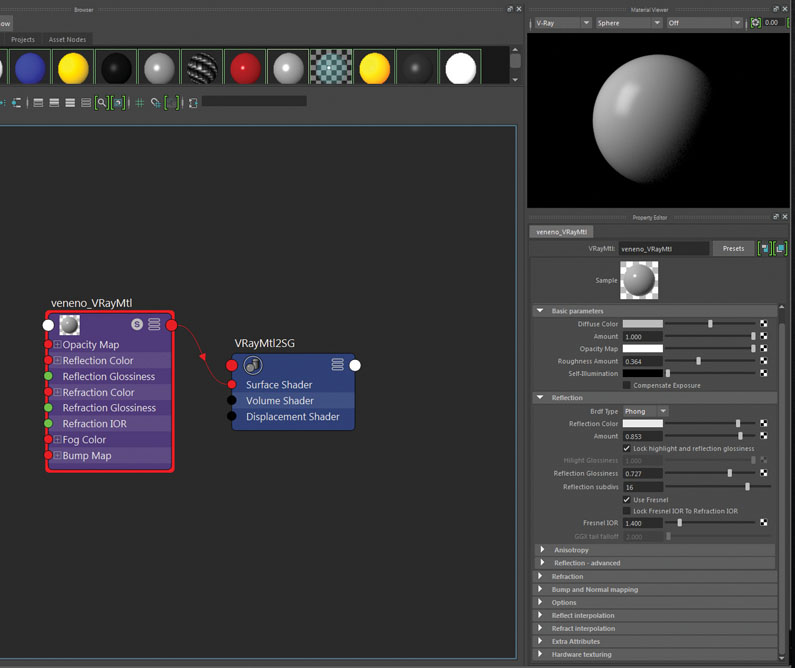This screenshot has width=795, height=668.
Task: Click the Roughness Amount slider
Action: pyautogui.click(x=710, y=360)
